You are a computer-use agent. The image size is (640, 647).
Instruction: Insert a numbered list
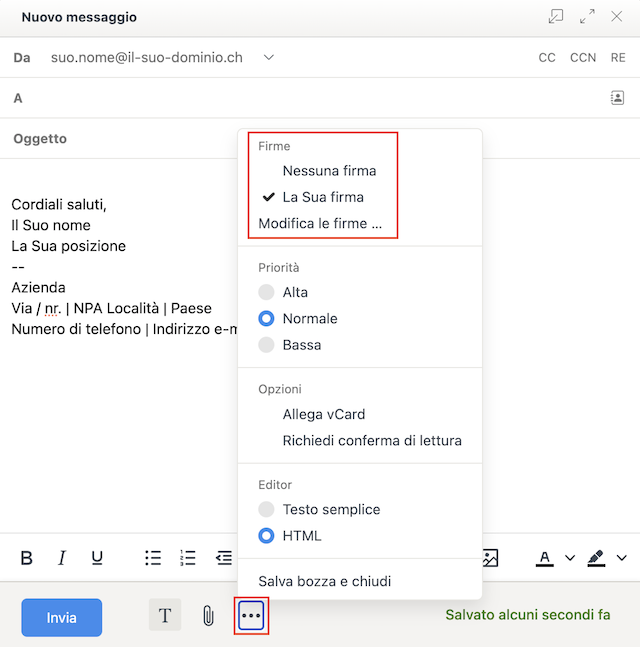point(188,558)
